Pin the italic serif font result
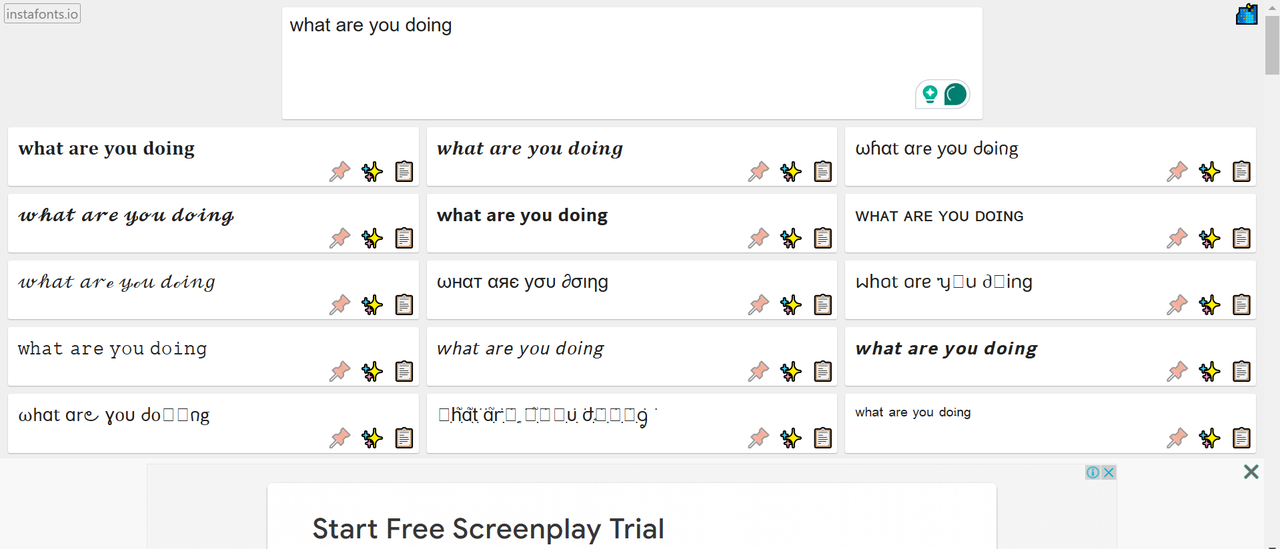 (759, 372)
